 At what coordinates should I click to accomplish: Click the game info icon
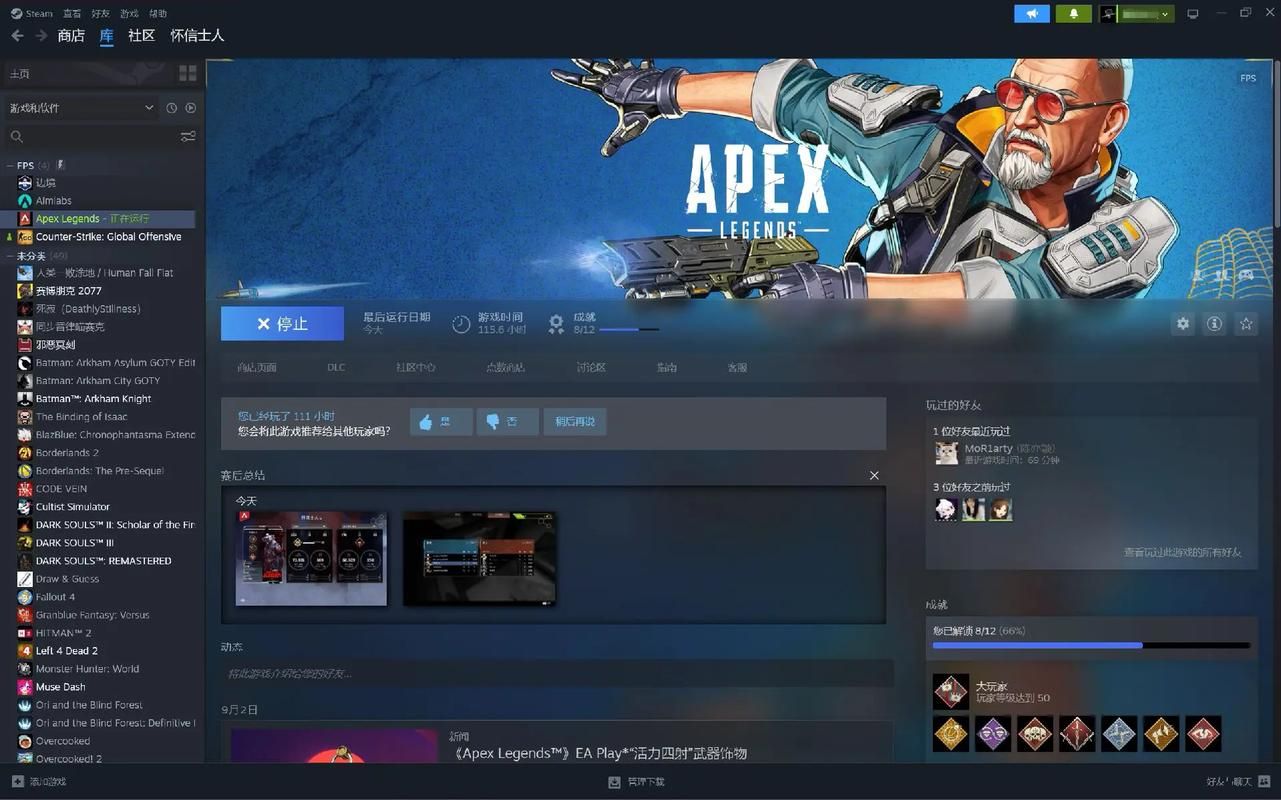point(1214,324)
